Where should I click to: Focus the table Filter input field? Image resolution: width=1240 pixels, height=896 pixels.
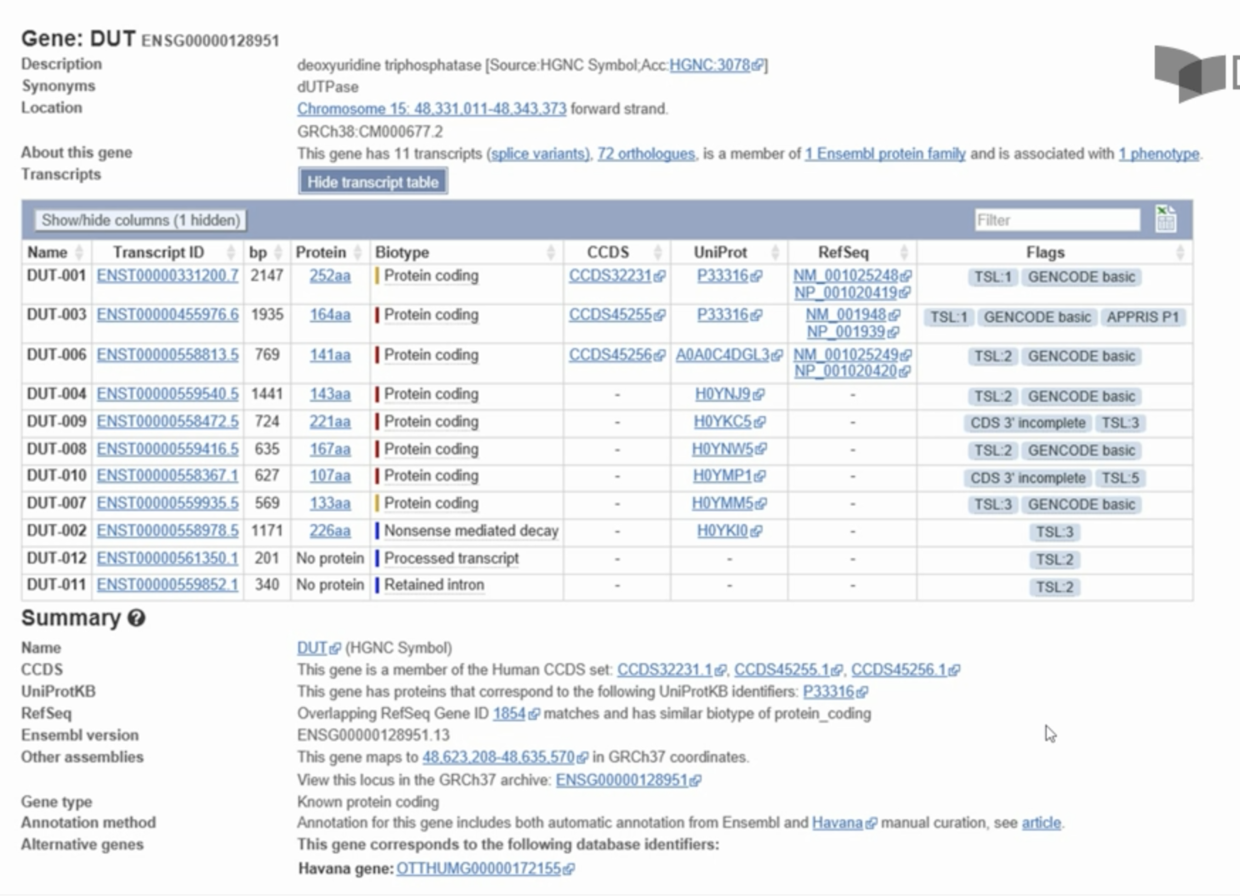pos(1058,220)
